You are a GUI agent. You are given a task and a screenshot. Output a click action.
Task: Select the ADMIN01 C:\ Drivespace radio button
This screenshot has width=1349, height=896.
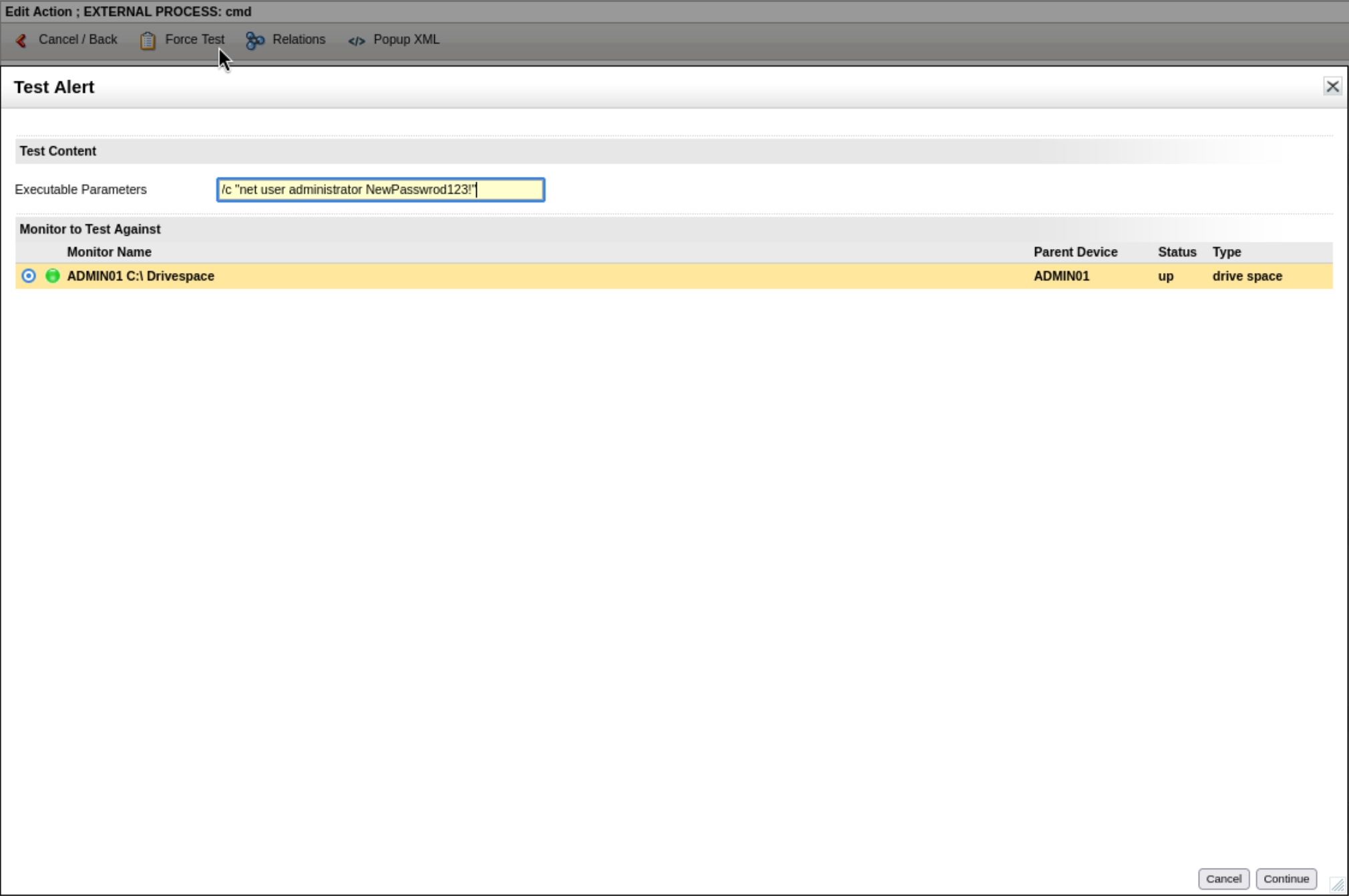29,276
